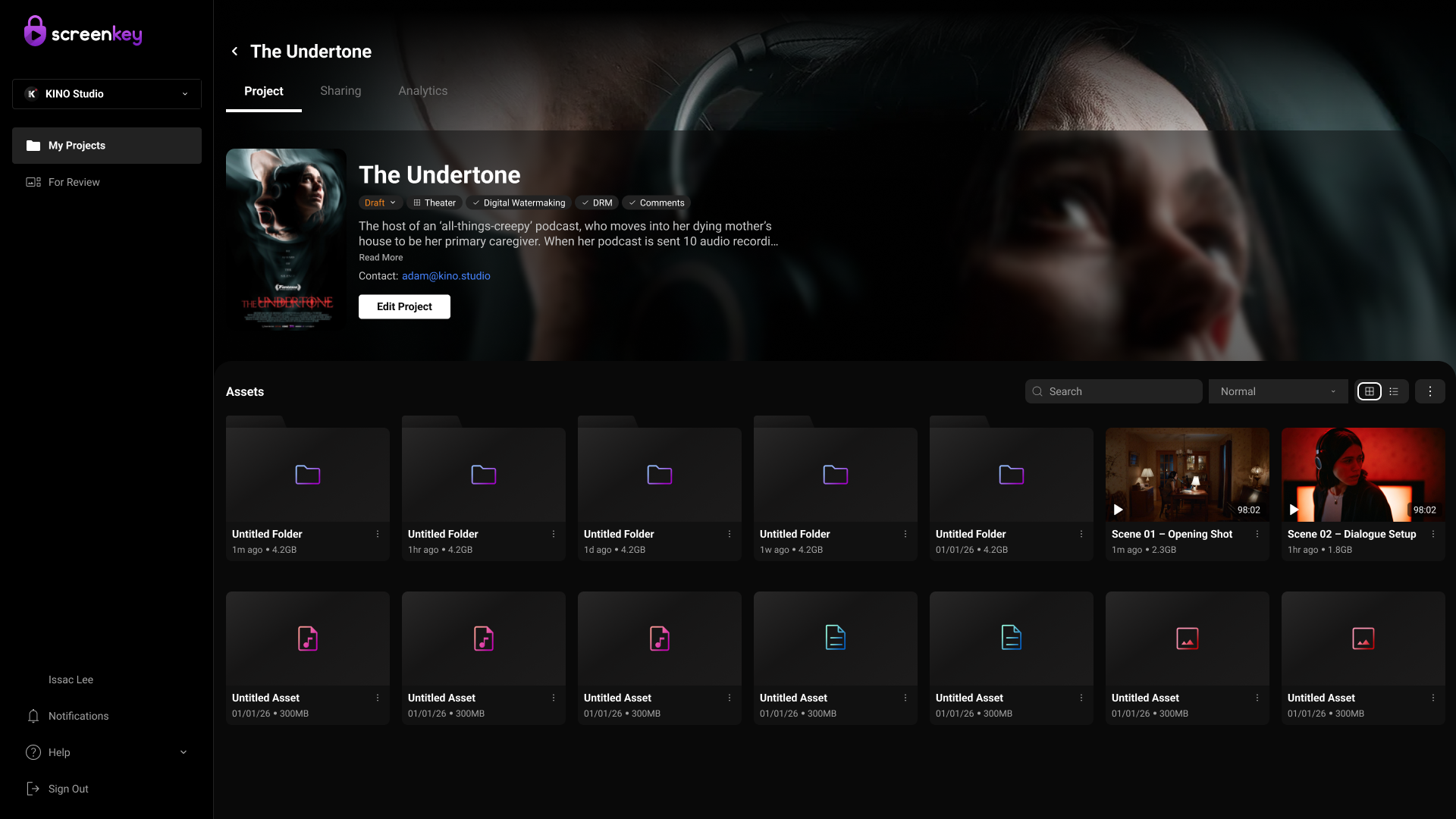Click the assets Search field

click(1115, 391)
